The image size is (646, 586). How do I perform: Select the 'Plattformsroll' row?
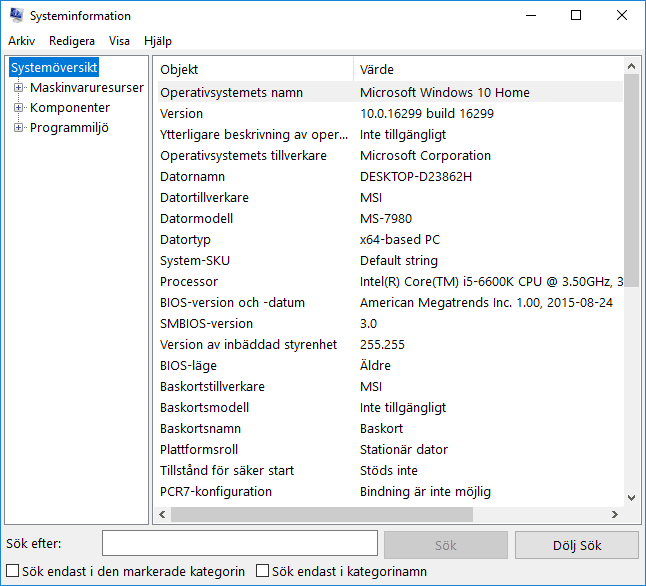coord(390,450)
